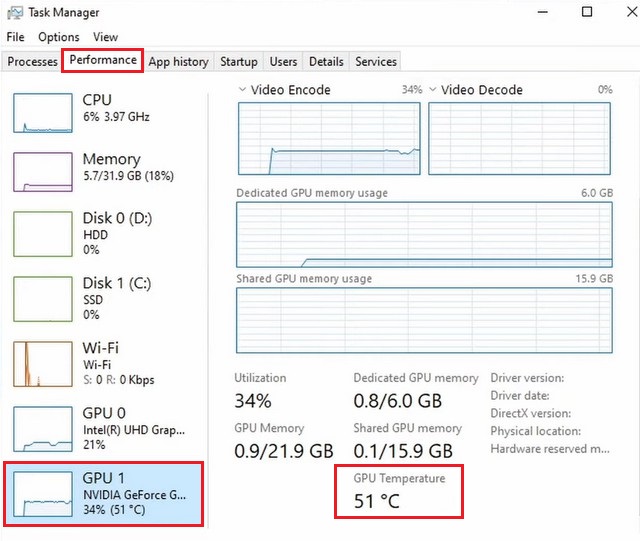Maximize the Task Manager window
640x541 pixels.
pyautogui.click(x=587, y=12)
